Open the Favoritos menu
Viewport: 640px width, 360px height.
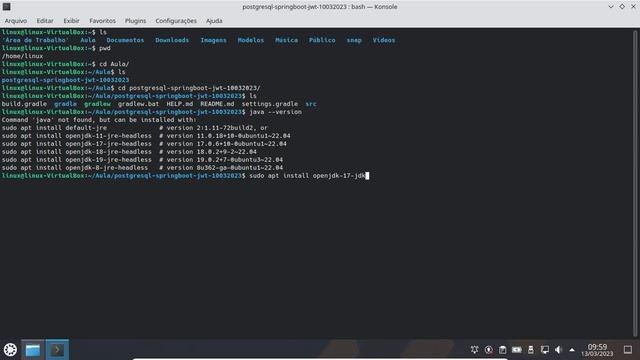(102, 21)
